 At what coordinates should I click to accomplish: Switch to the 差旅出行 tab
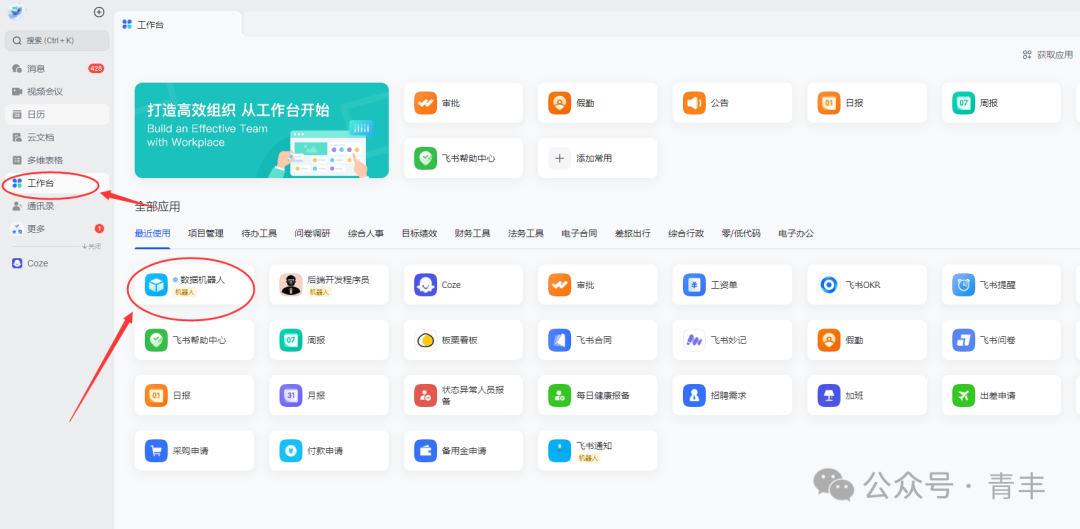[x=633, y=234]
